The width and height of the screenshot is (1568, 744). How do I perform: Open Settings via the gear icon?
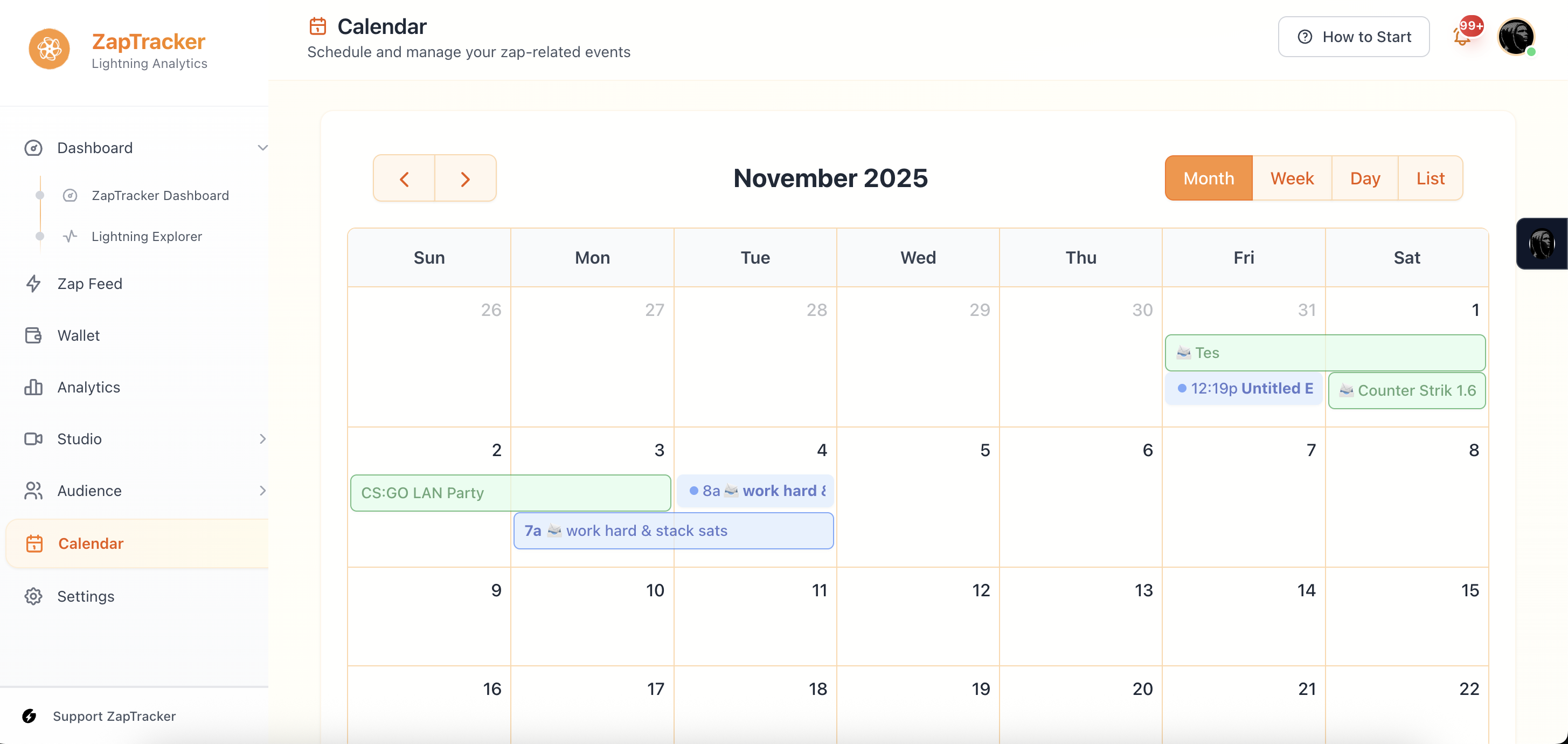(x=33, y=596)
